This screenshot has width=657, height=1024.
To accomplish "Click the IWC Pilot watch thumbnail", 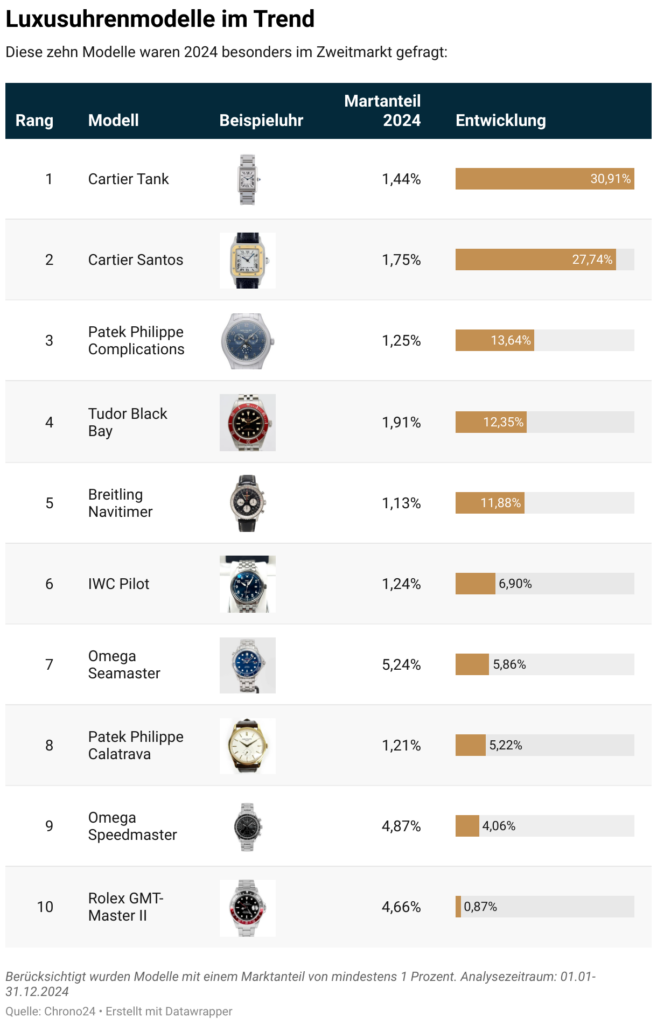I will [x=248, y=584].
